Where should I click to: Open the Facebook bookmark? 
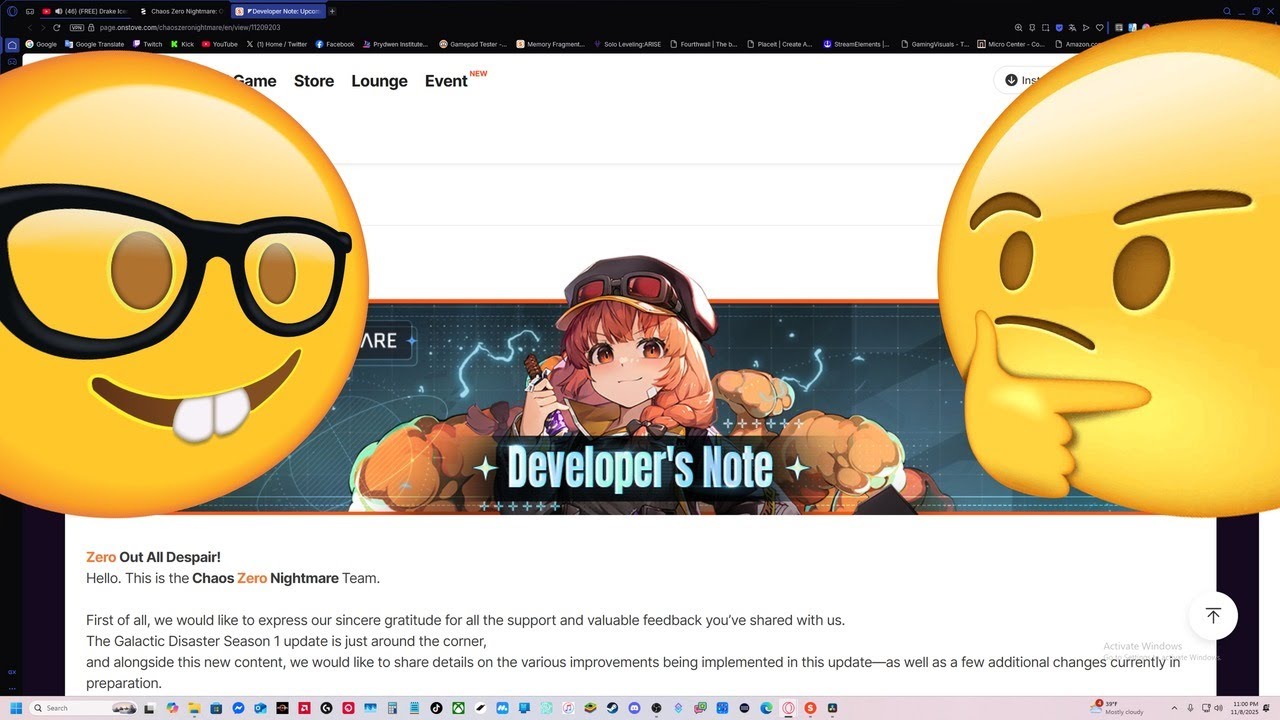tap(335, 44)
